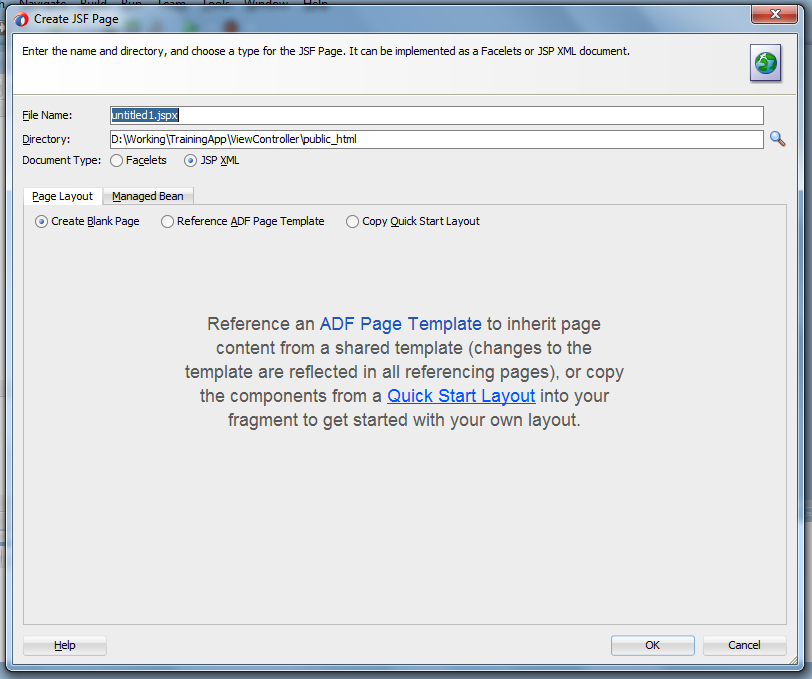Open the Quick Start Layout link

pos(461,396)
